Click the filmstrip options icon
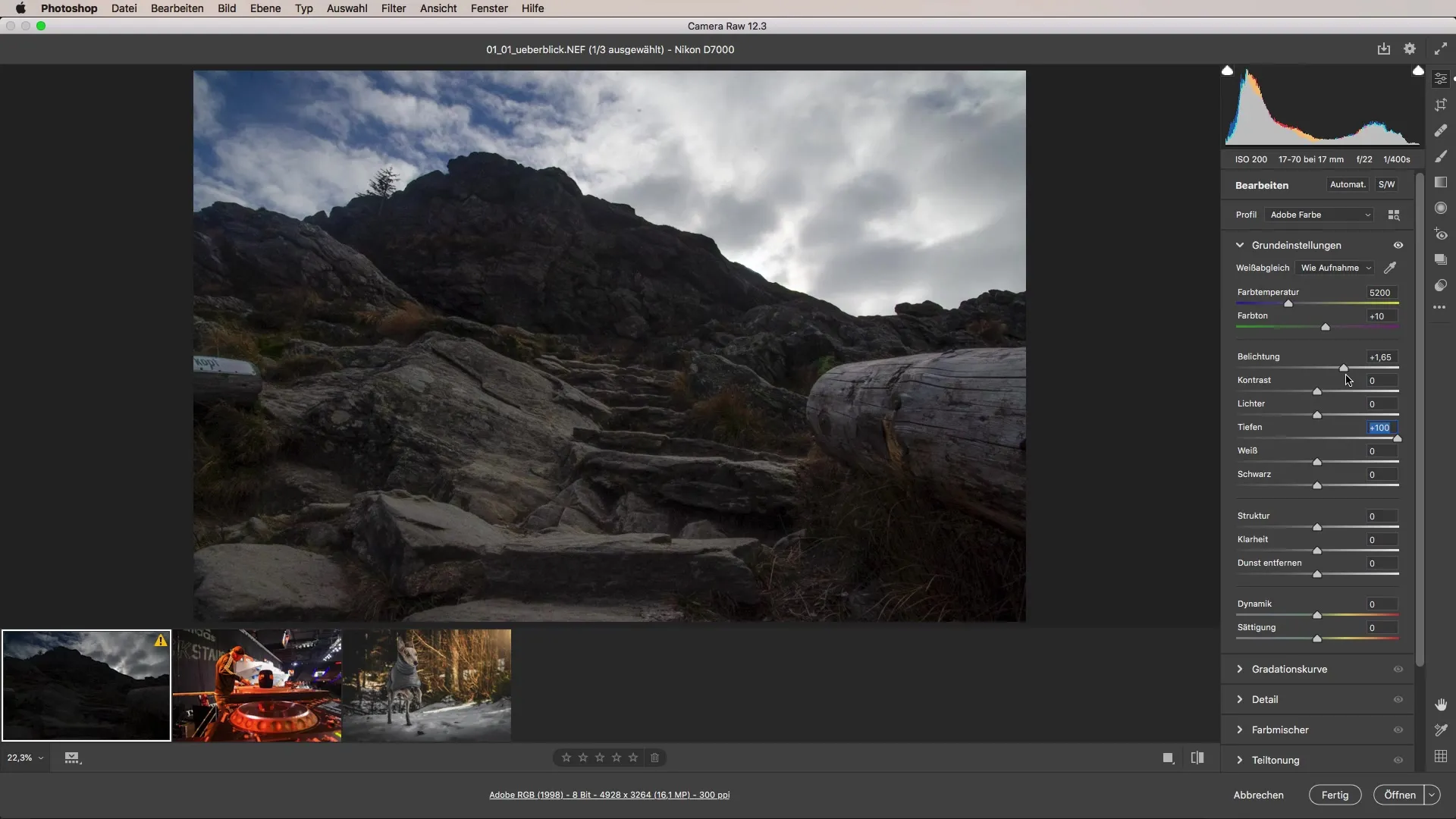 [72, 758]
